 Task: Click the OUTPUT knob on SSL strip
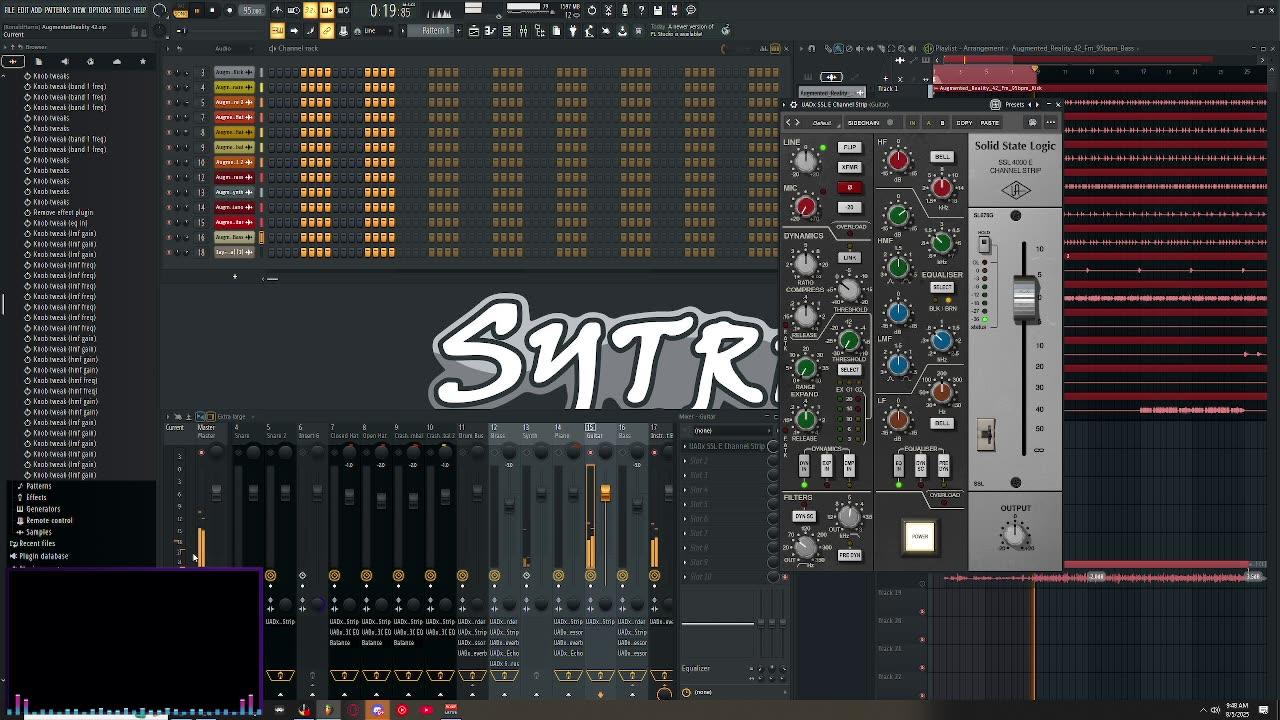[1015, 535]
